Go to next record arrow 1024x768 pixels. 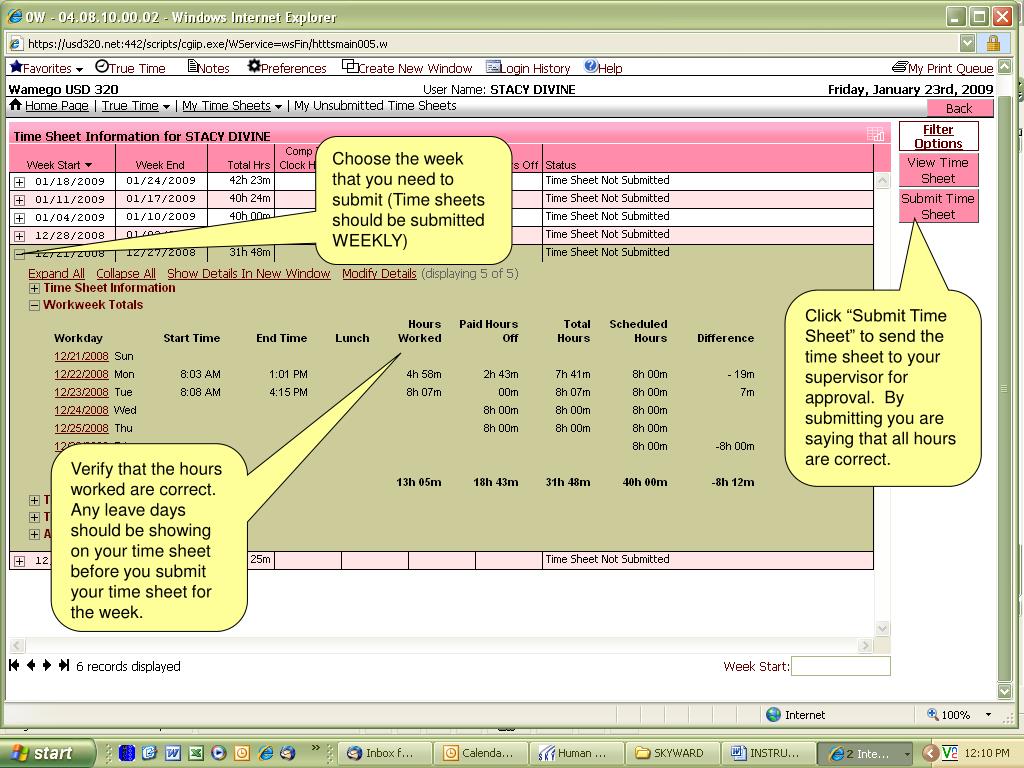point(46,665)
